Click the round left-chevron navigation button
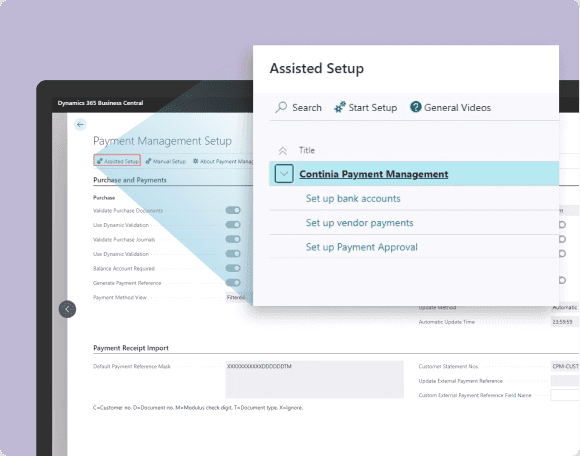The height and width of the screenshot is (456, 580). click(x=67, y=309)
